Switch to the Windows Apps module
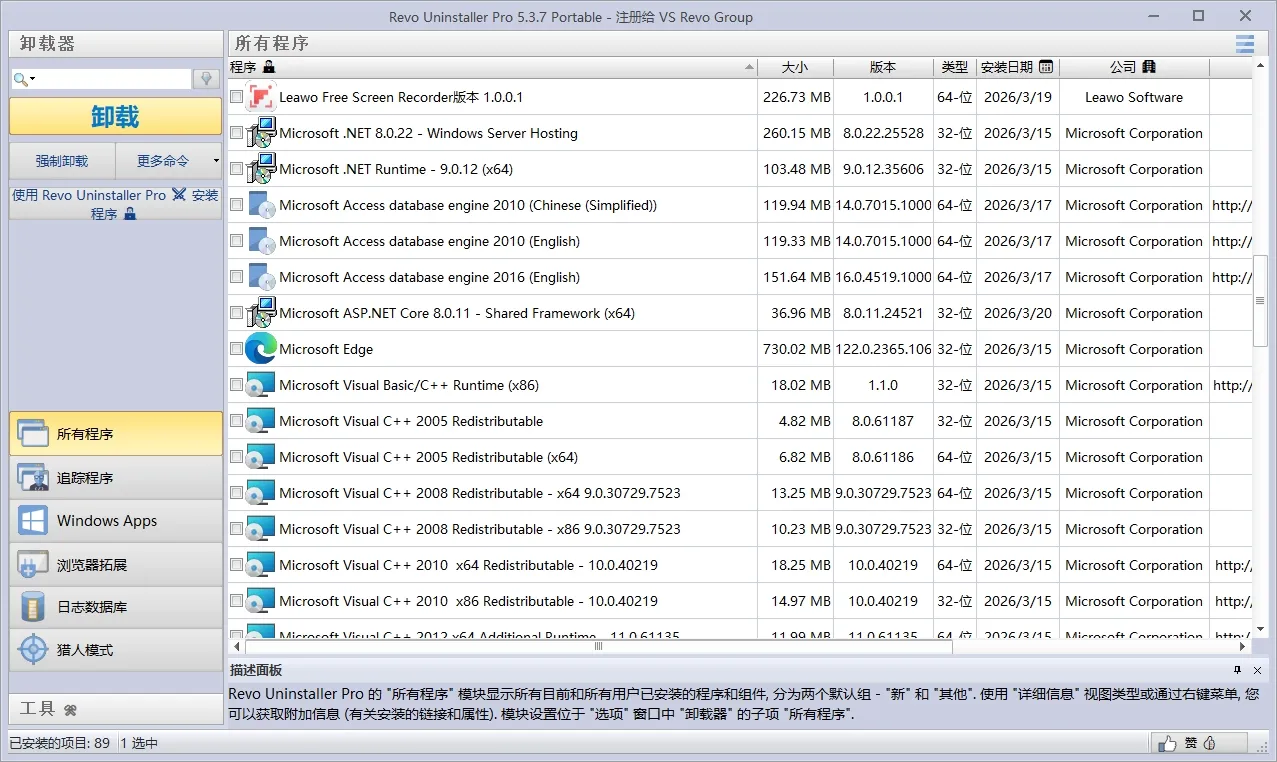 point(115,520)
